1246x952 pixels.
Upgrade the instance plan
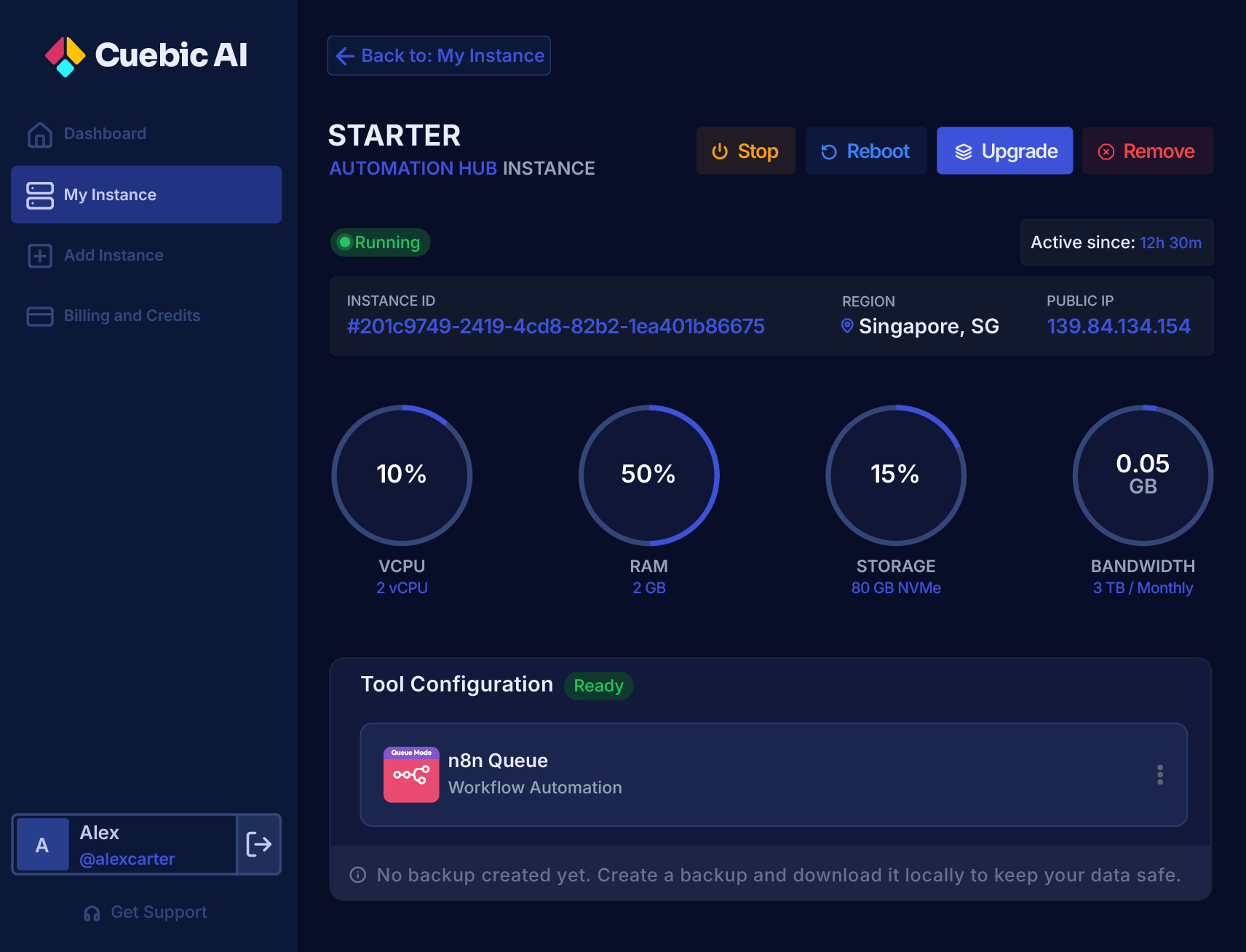(1004, 151)
